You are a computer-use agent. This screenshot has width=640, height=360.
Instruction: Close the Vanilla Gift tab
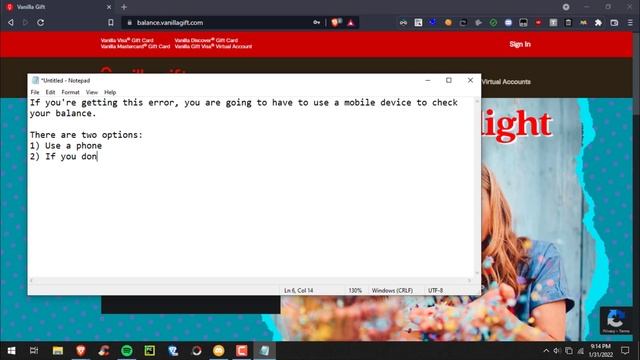coord(109,7)
